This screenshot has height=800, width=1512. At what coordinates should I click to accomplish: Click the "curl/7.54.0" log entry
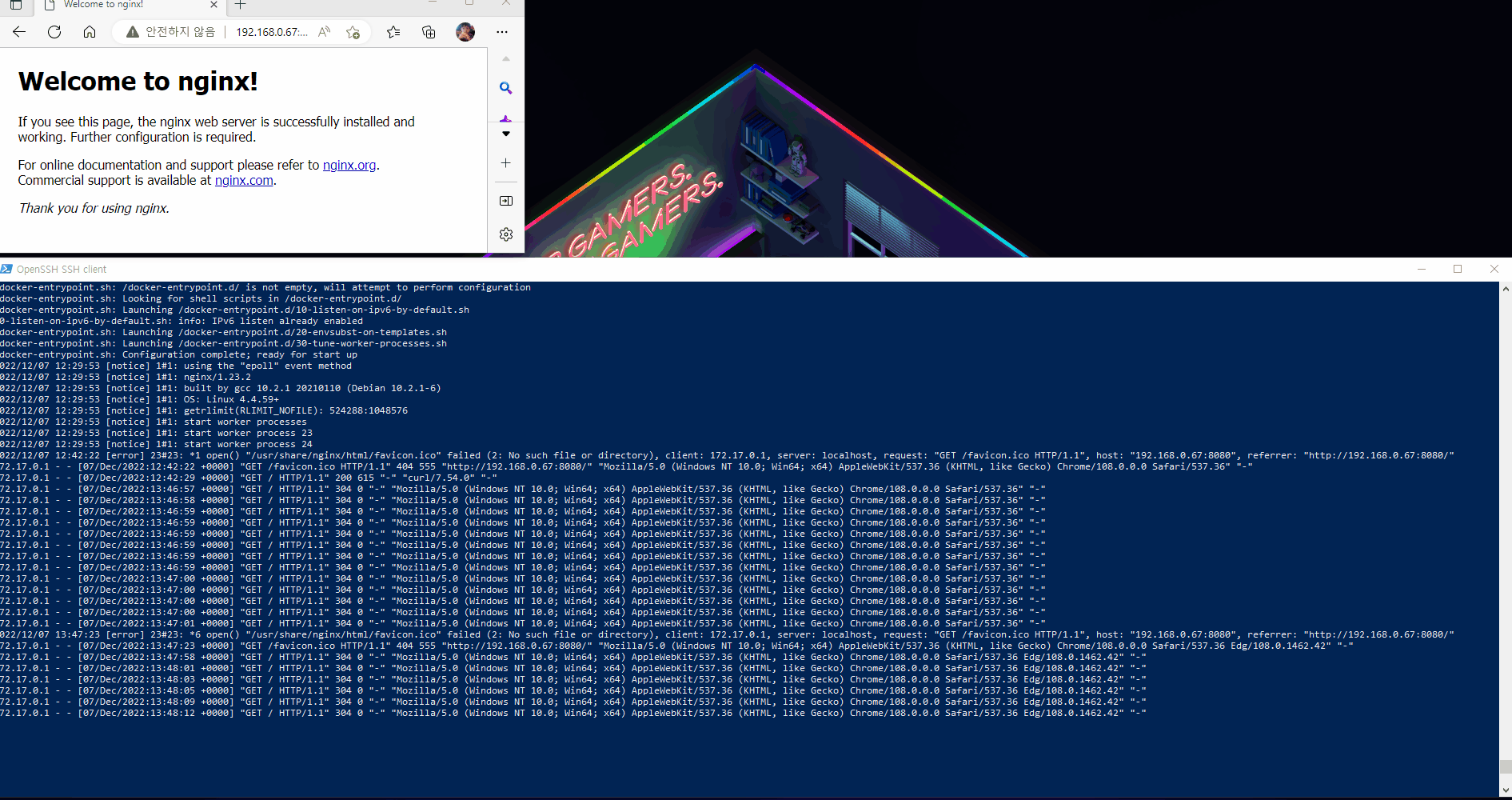coord(249,478)
